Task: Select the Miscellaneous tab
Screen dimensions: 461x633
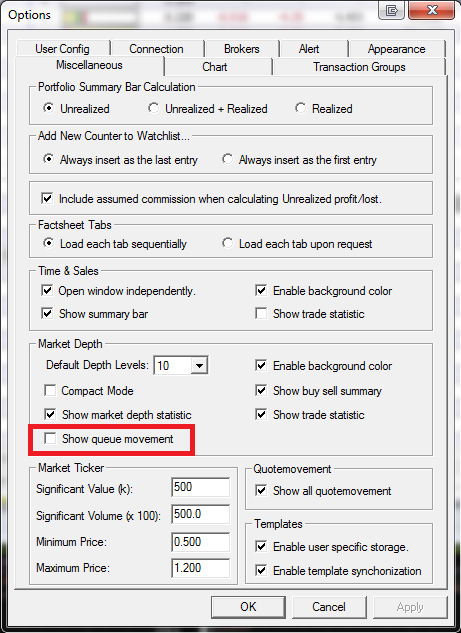Action: click(89, 65)
